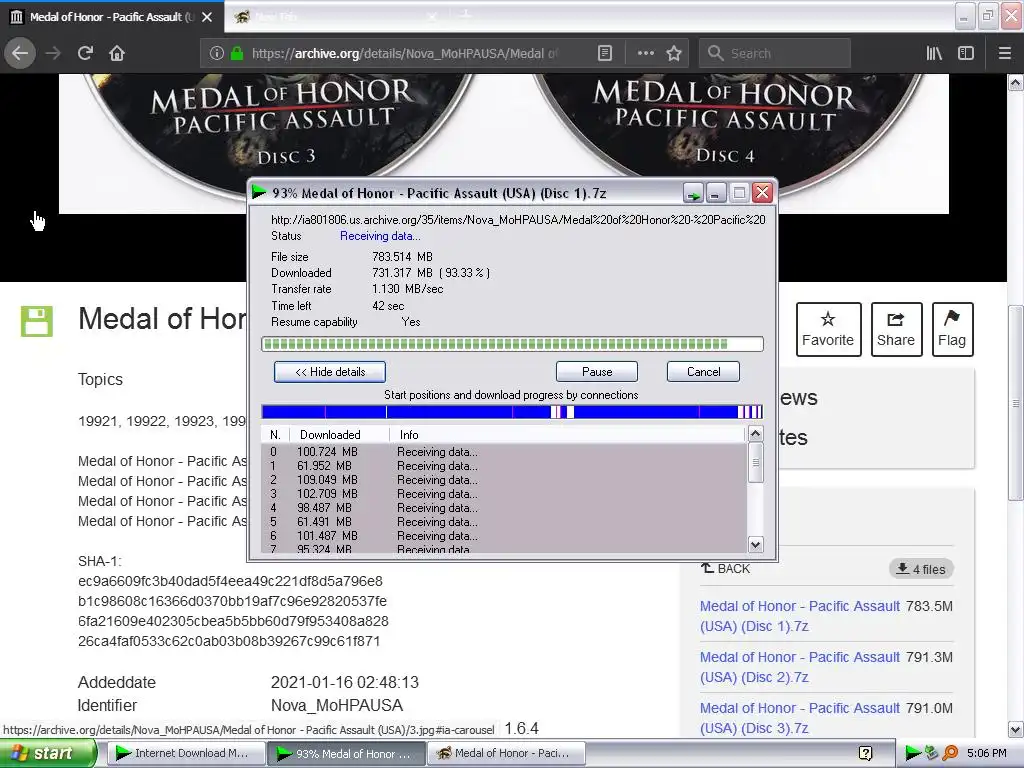Open Firefox hamburger menu

[x=1004, y=54]
